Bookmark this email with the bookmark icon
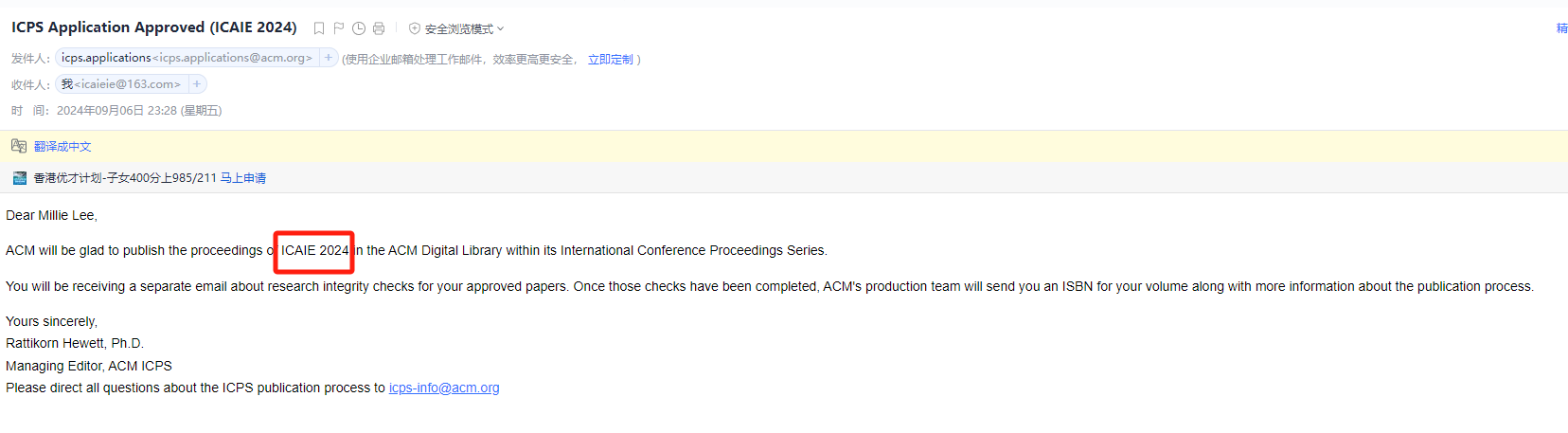This screenshot has height=433, width=1568. click(x=319, y=28)
